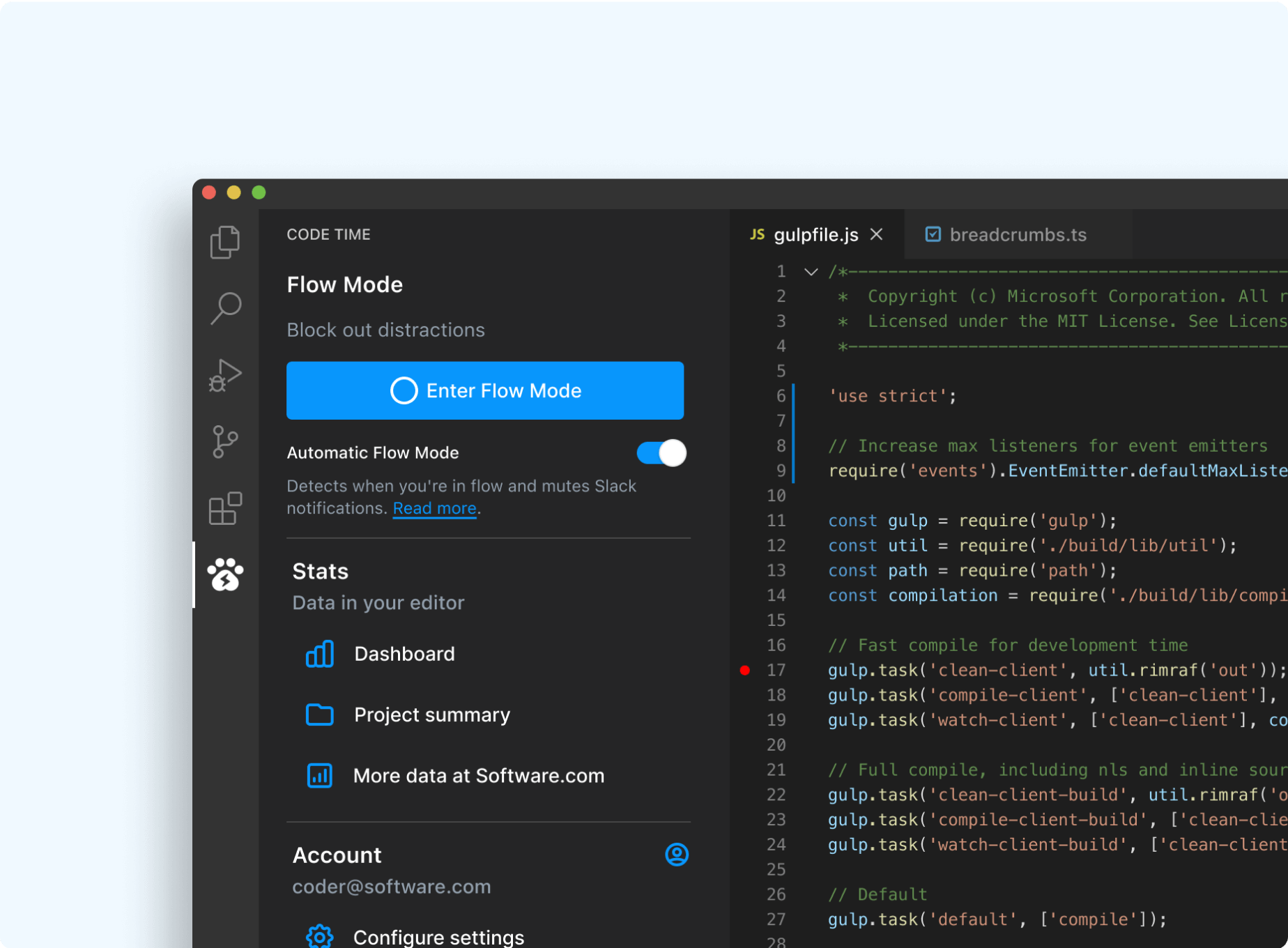Toggle the breakpoint on line 17

coord(746,670)
